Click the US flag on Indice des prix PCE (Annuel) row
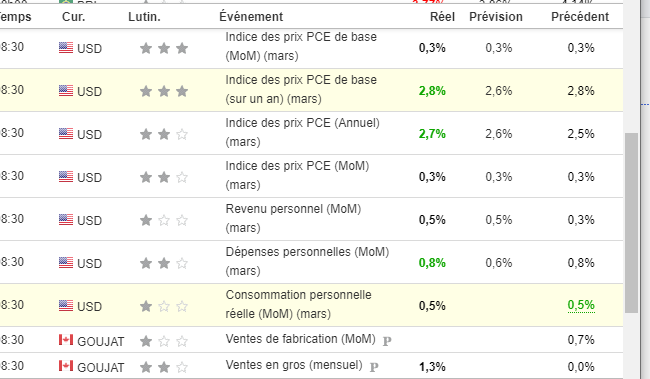Image resolution: width=650 pixels, height=379 pixels. click(66, 134)
